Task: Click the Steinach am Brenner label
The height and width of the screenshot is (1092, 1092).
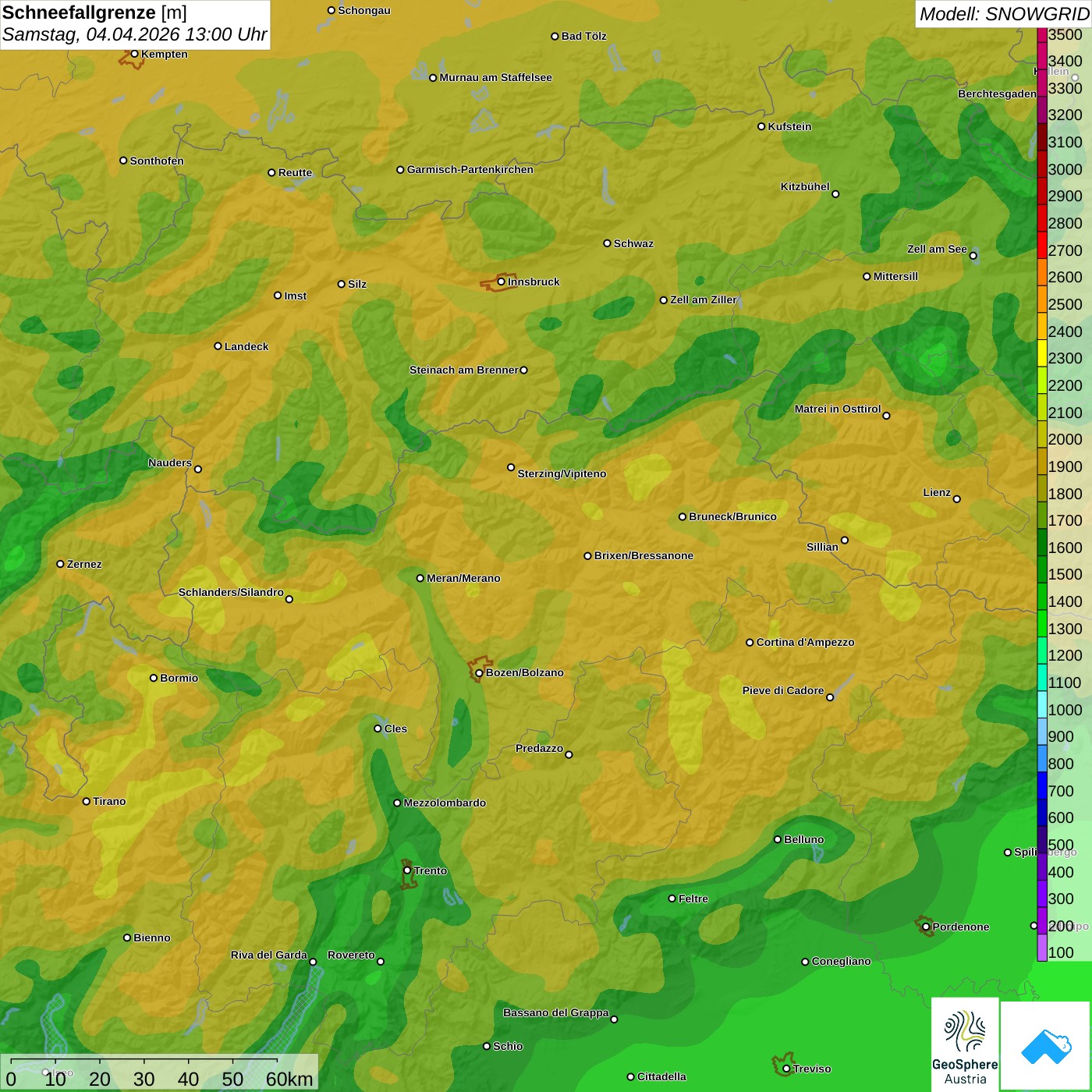Action: pos(464,370)
